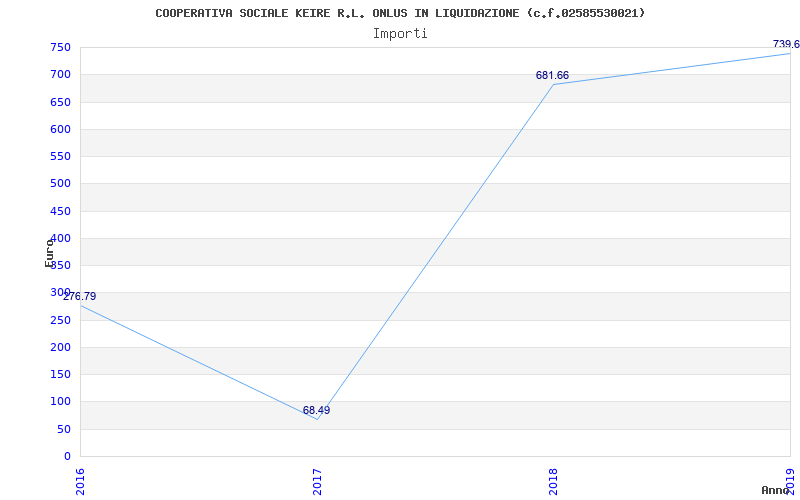Click the 0 y-axis tick label
Image resolution: width=800 pixels, height=500 pixels.
67,456
